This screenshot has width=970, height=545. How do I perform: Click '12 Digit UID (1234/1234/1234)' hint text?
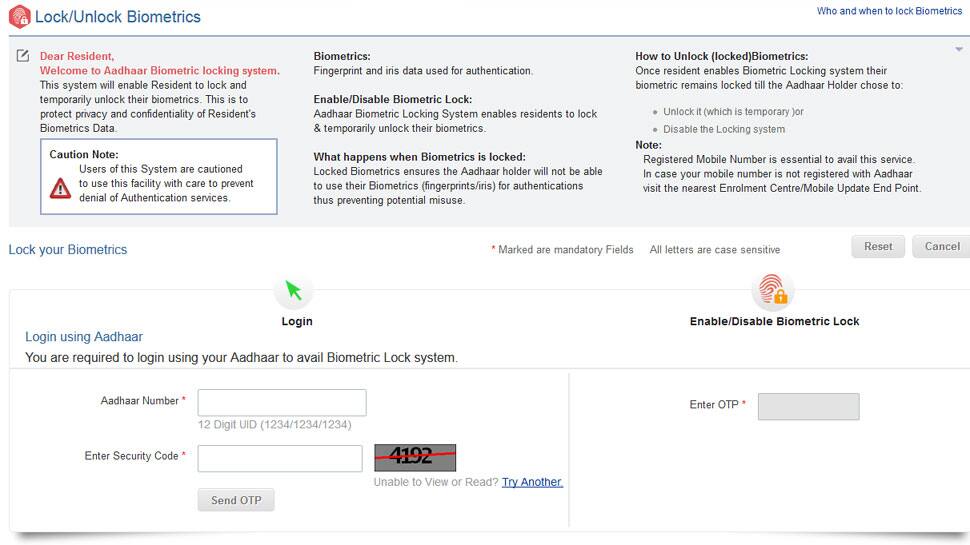pos(275,424)
